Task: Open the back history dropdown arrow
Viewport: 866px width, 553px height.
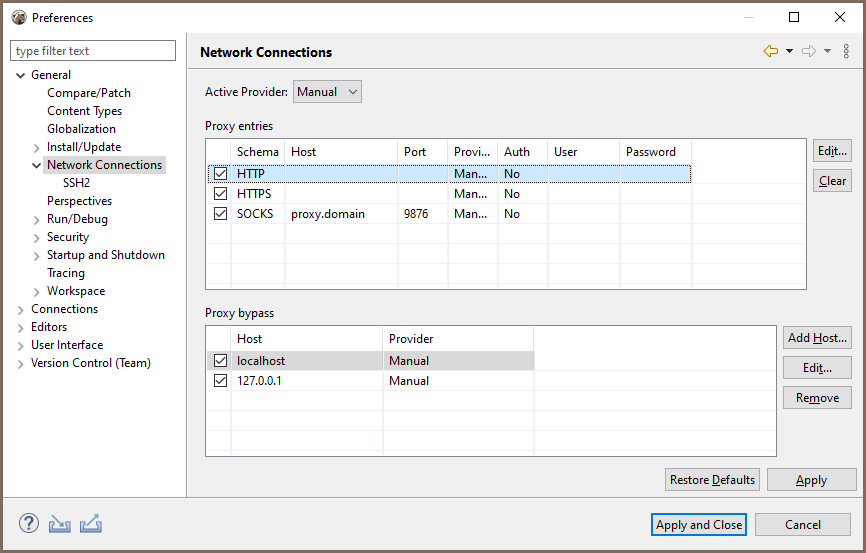Action: pyautogui.click(x=789, y=51)
